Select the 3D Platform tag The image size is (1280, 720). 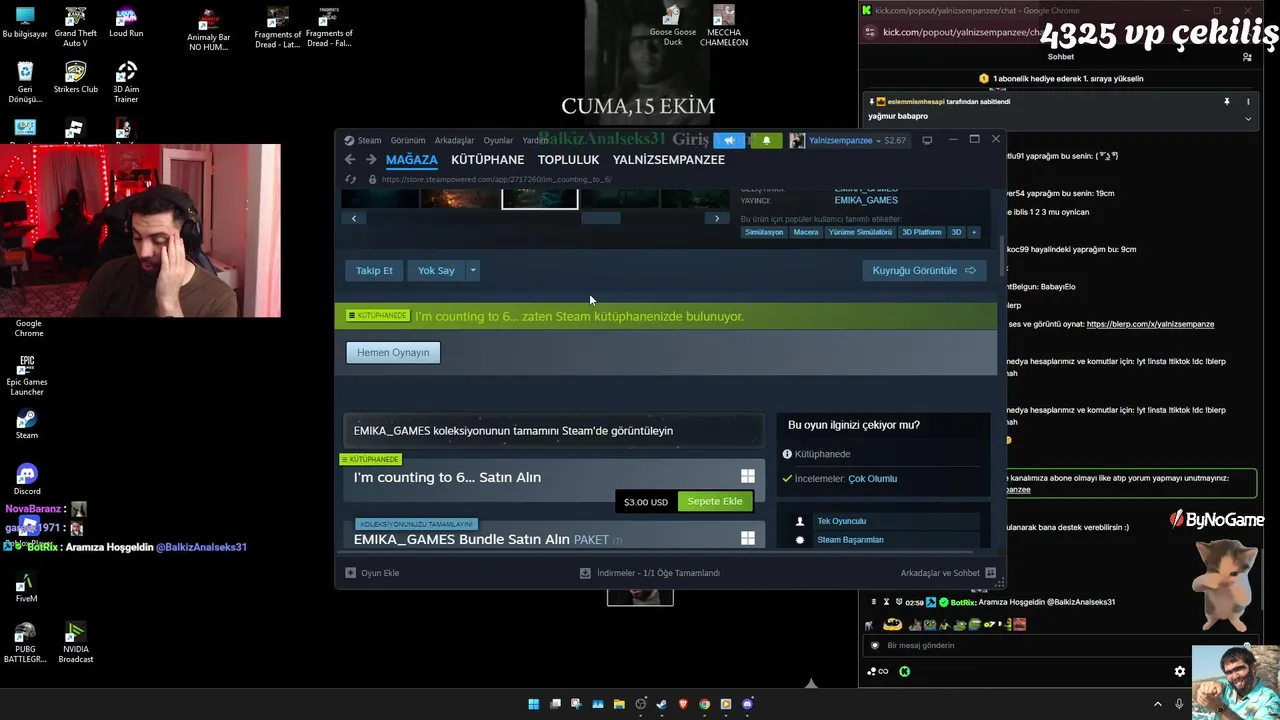pos(922,232)
